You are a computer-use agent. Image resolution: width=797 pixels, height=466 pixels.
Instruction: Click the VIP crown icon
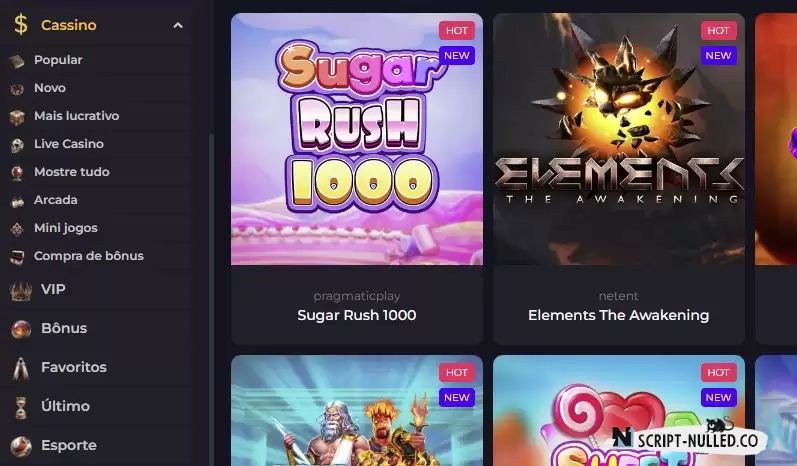click(21, 291)
